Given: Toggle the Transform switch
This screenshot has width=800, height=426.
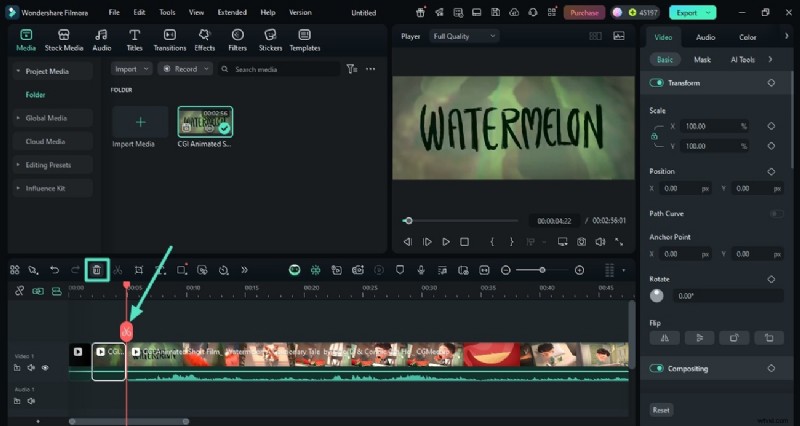Looking at the screenshot, I should click(657, 83).
